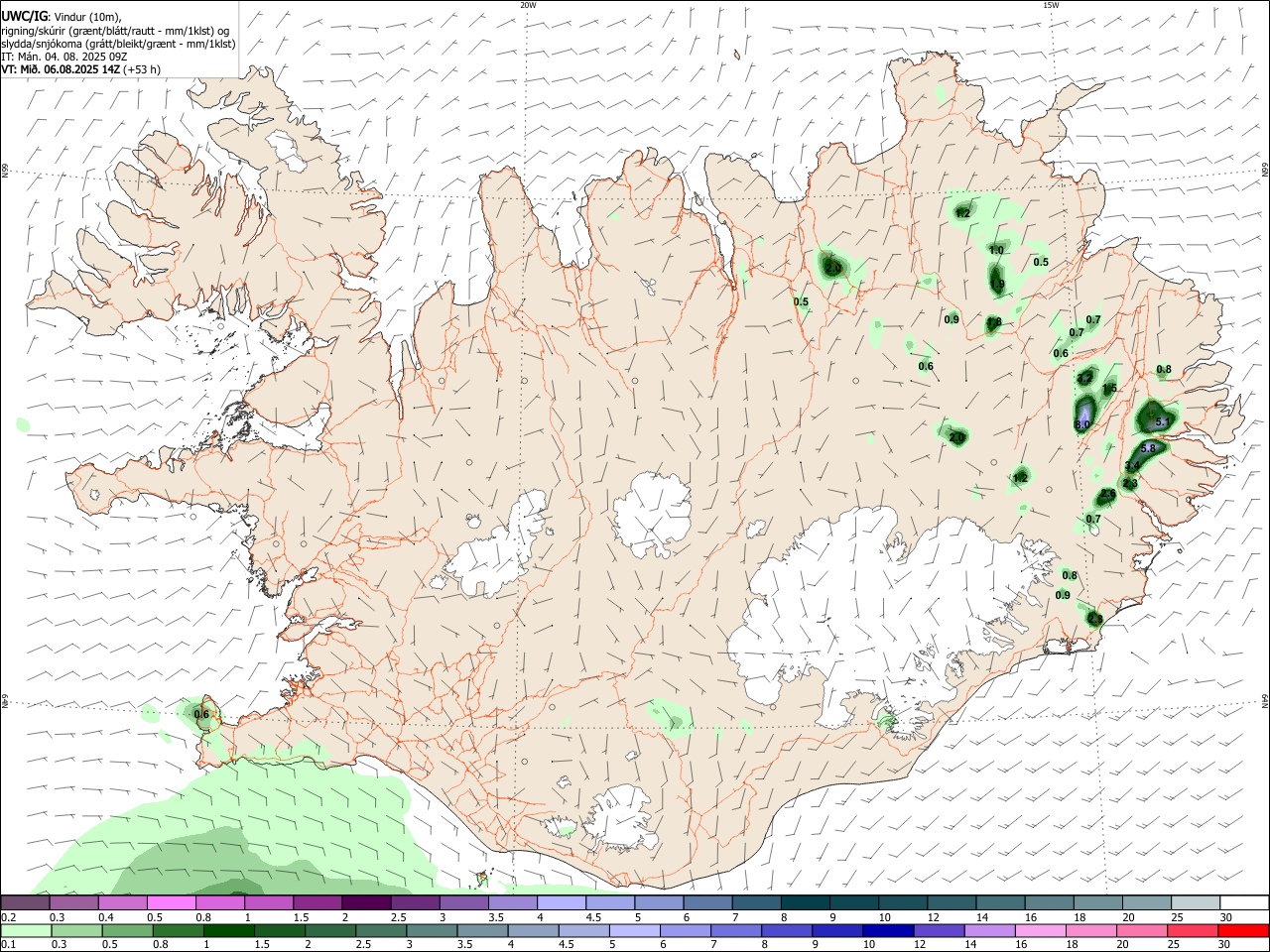Click the 5.8 precipitation value on the map
This screenshot has height=952, width=1270.
click(x=1149, y=448)
